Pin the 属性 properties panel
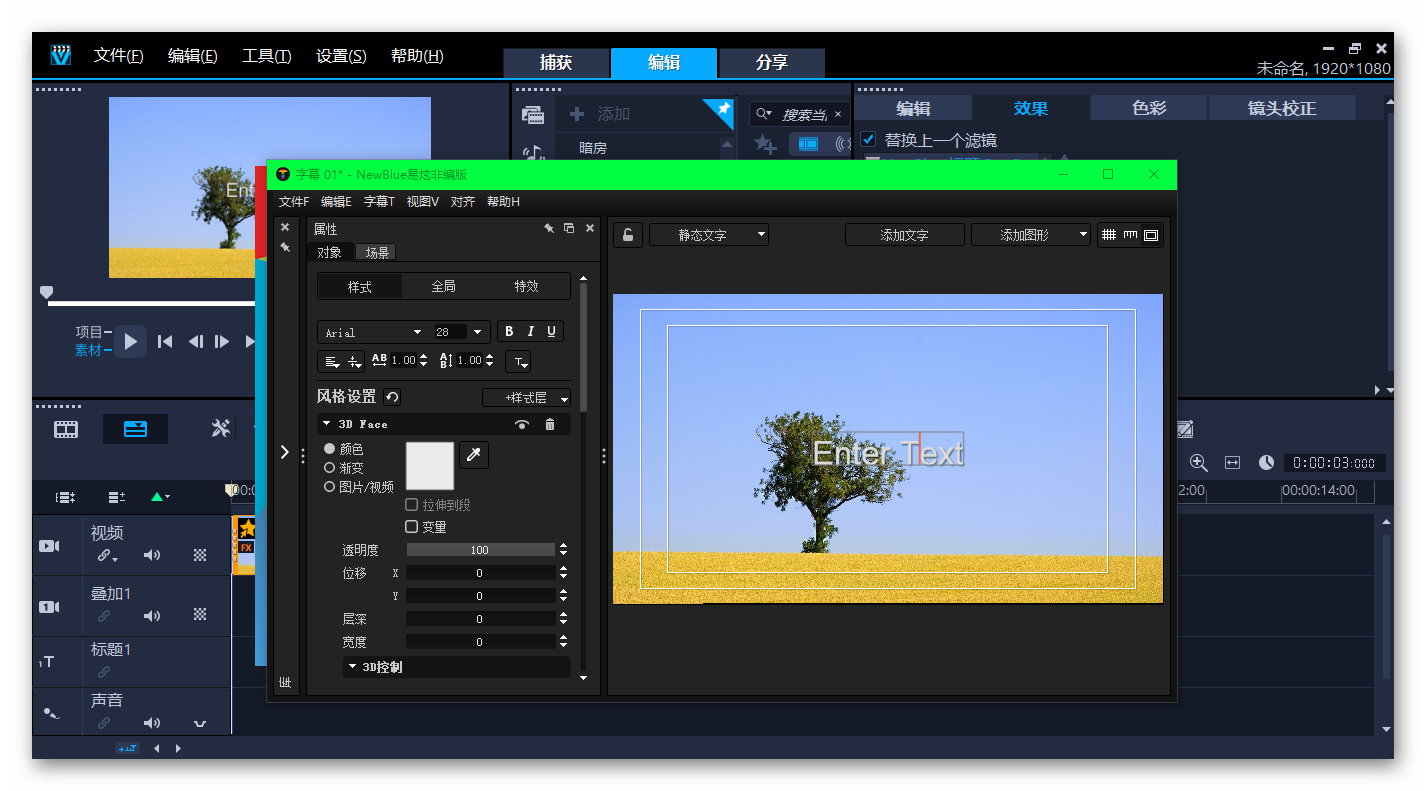The height and width of the screenshot is (791, 1426). 549,229
